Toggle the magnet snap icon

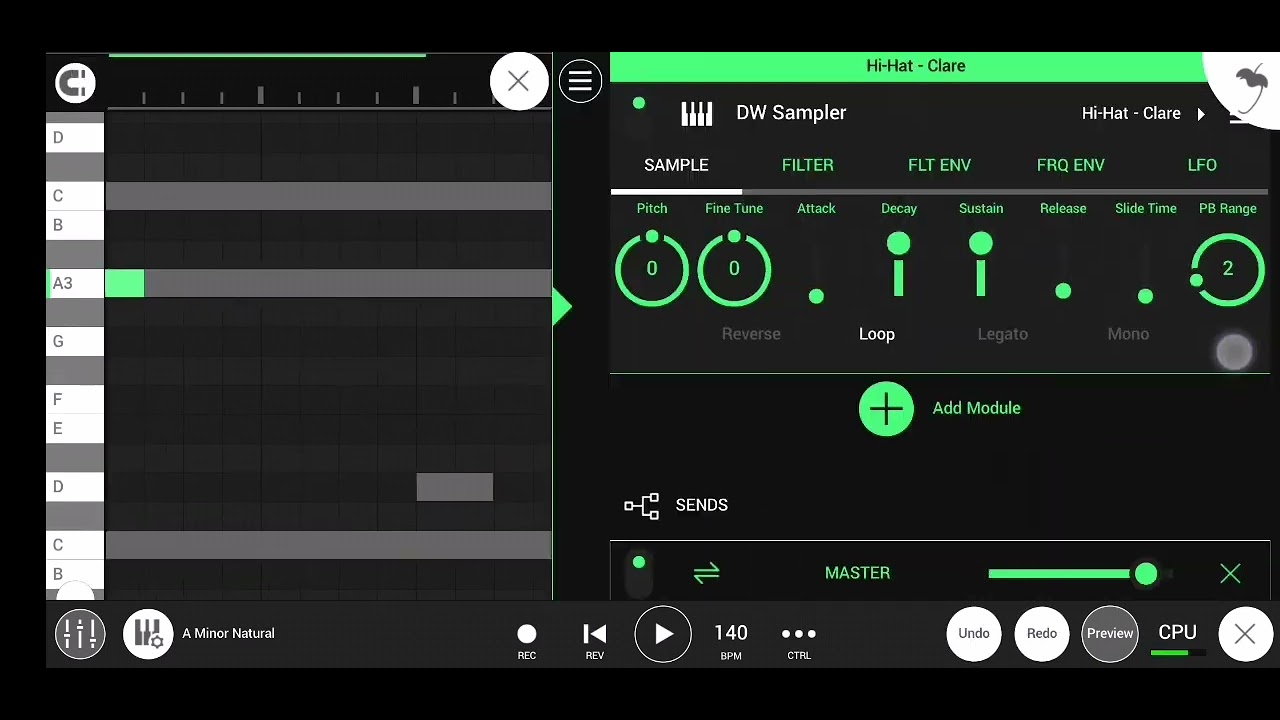[75, 82]
